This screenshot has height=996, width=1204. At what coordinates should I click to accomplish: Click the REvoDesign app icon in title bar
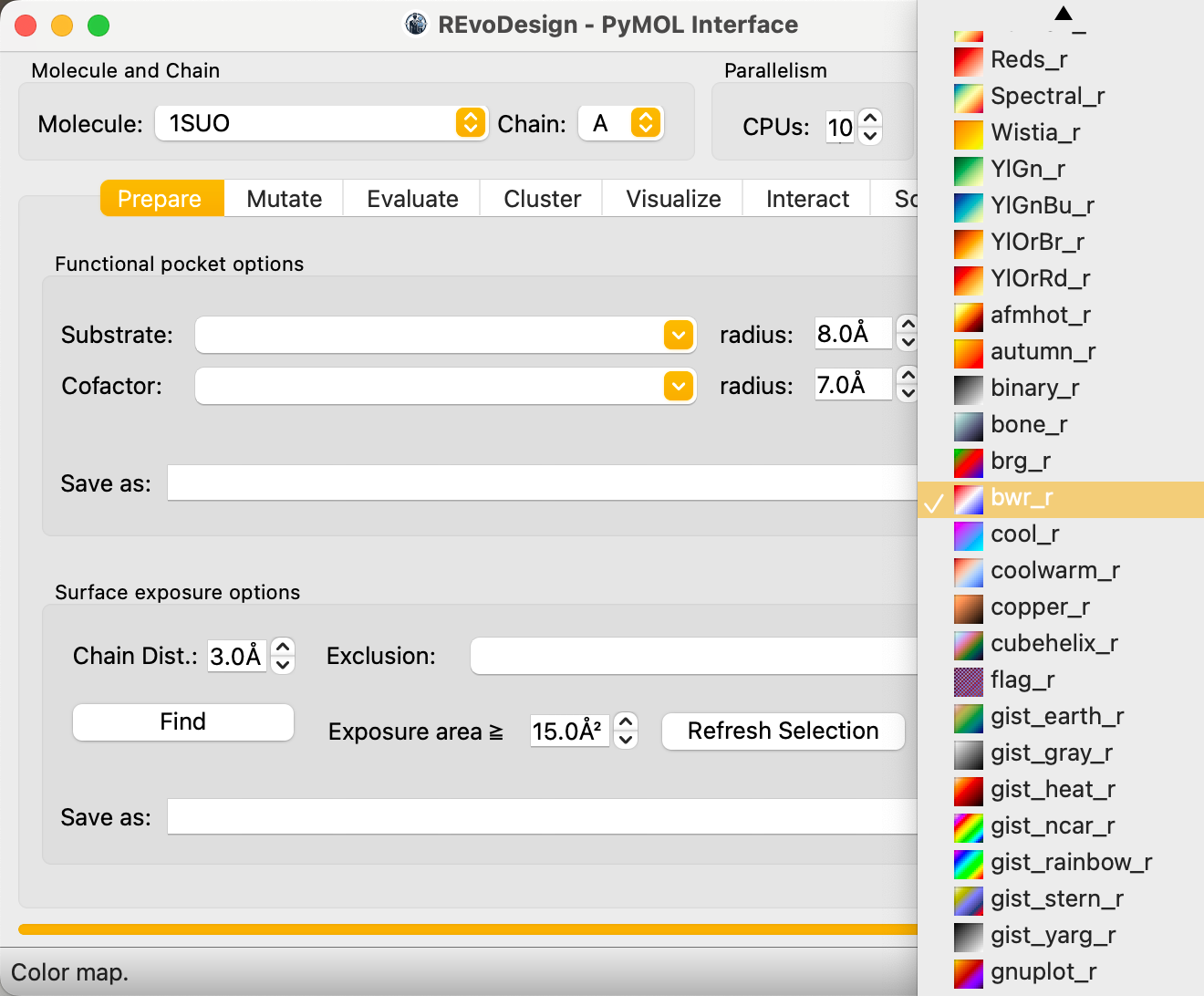coord(416,25)
